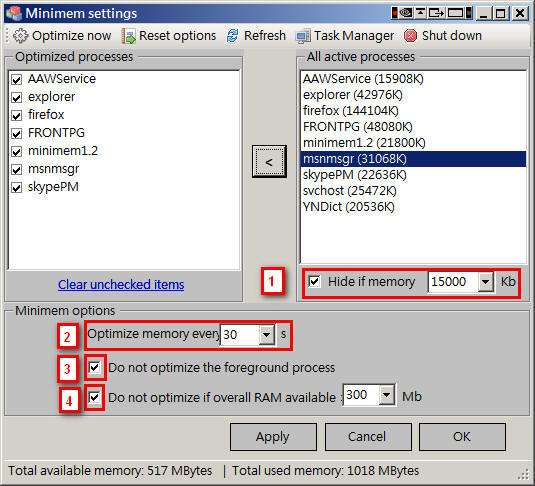Click the Total available memory: 517 MBytes text
535x486 pixels.
pos(110,471)
